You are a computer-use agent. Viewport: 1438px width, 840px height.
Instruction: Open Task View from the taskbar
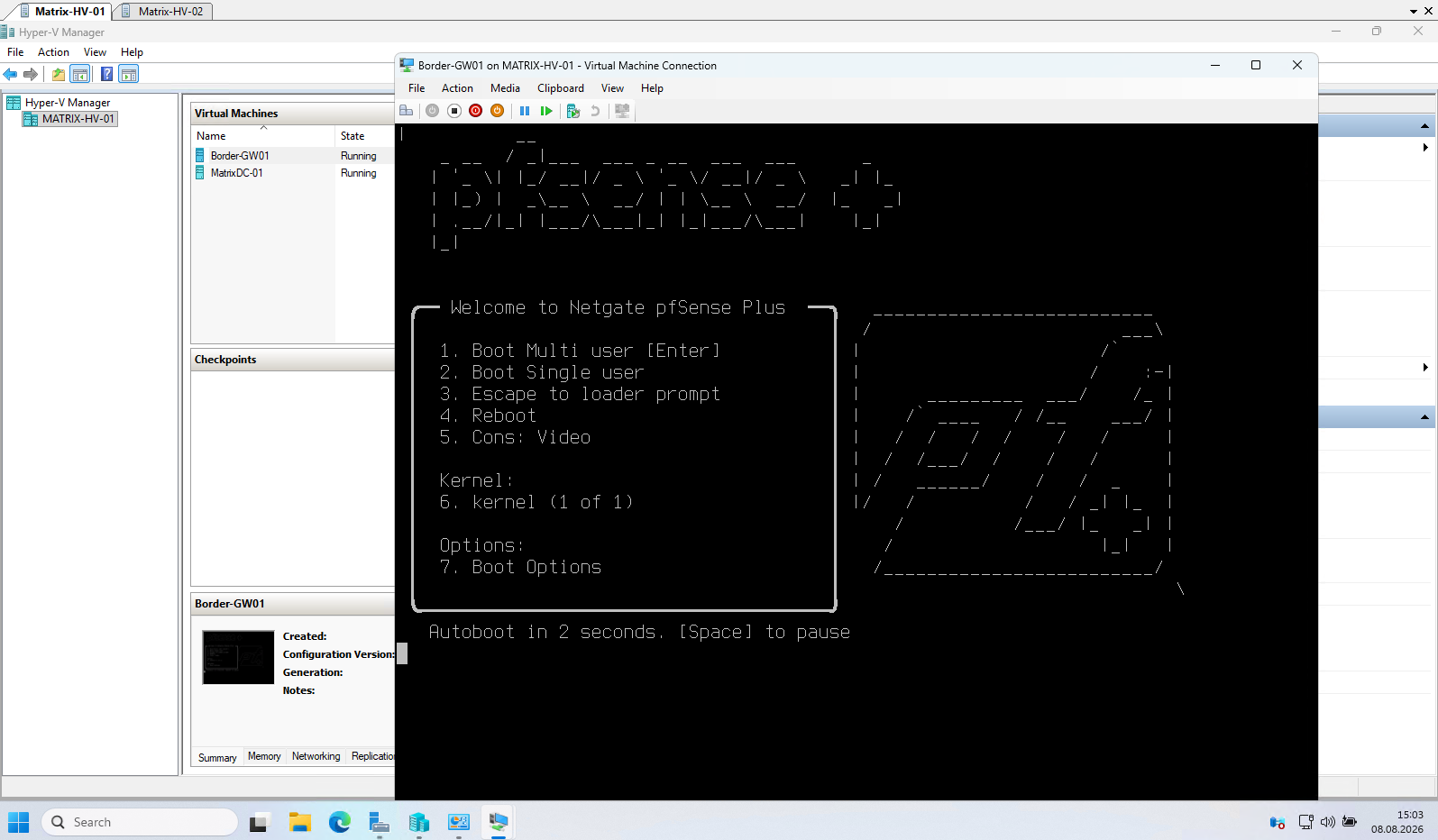(260, 822)
